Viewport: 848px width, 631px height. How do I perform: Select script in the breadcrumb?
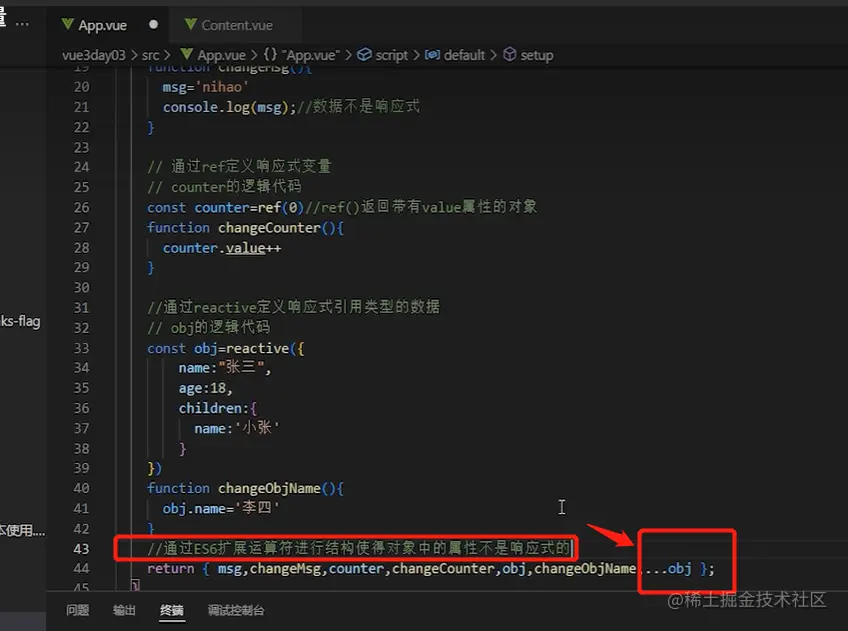pyautogui.click(x=392, y=55)
